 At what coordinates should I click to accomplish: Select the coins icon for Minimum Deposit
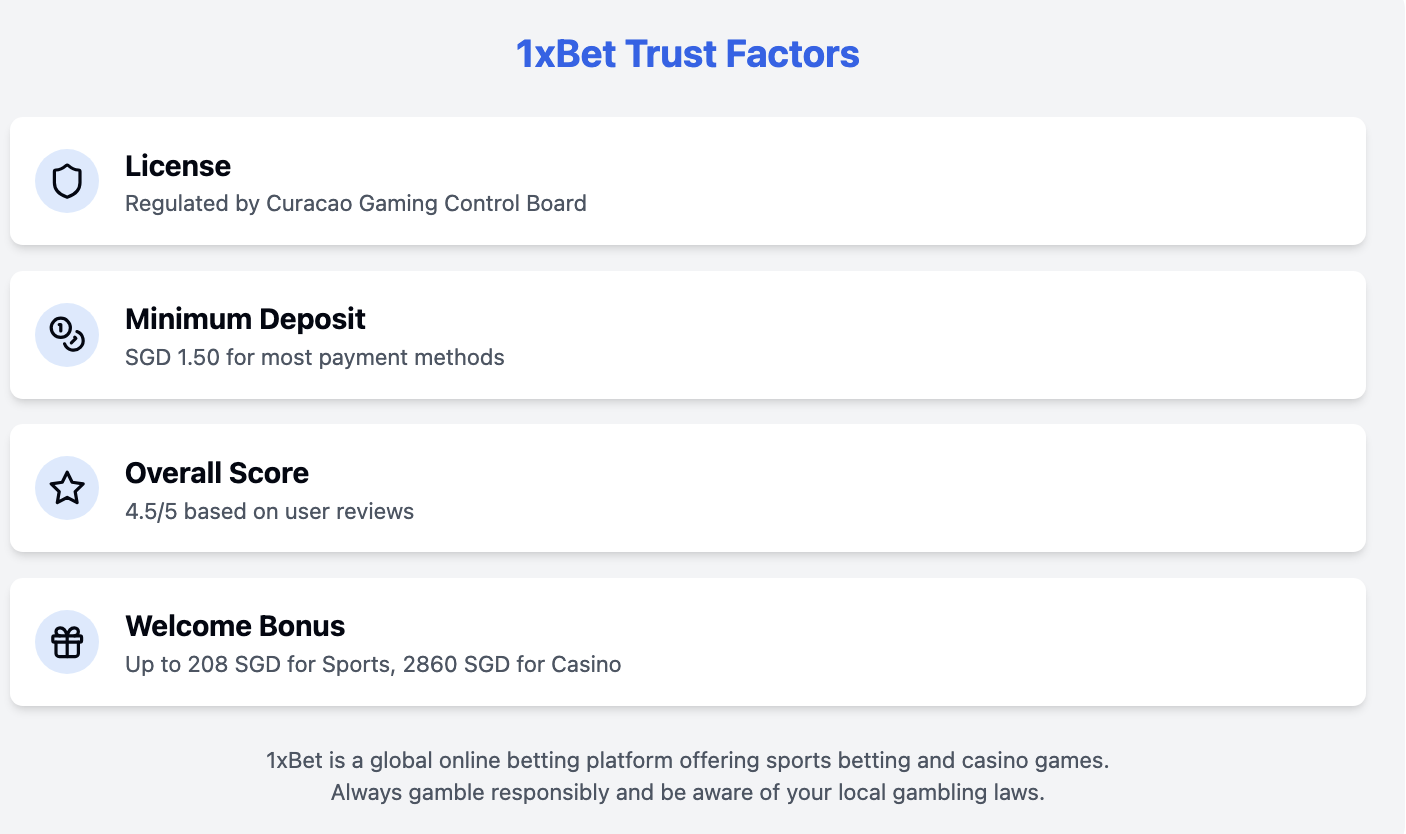pos(66,335)
